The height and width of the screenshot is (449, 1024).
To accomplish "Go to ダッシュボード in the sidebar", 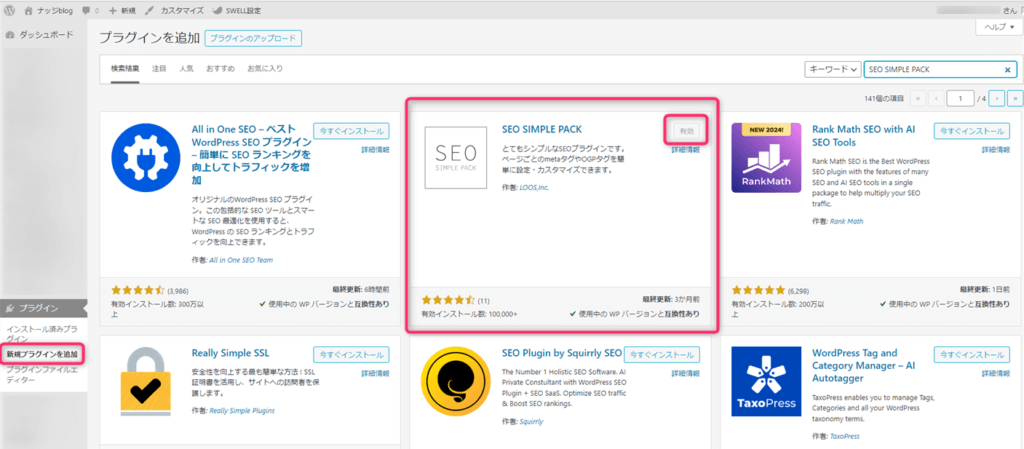I will [x=39, y=35].
